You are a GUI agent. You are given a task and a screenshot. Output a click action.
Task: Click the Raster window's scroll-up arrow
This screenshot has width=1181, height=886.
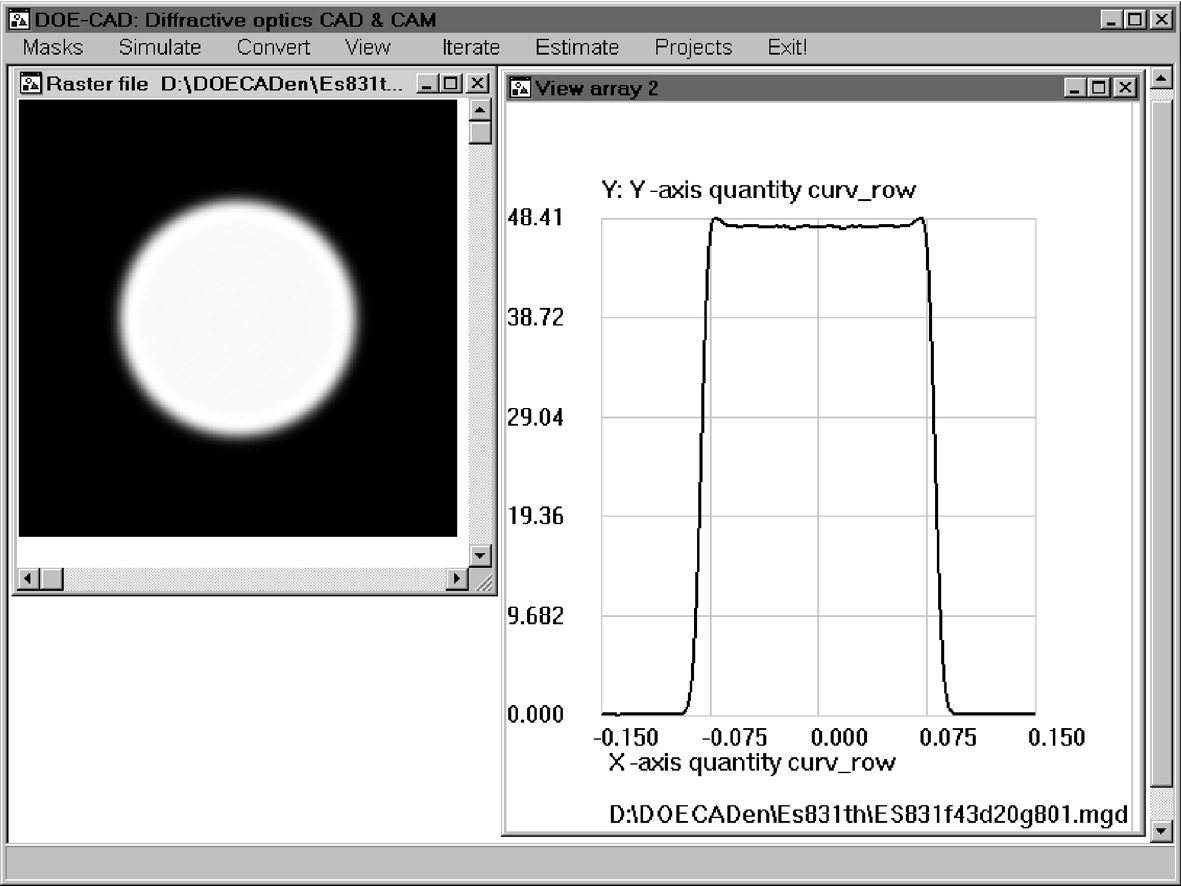tap(480, 109)
